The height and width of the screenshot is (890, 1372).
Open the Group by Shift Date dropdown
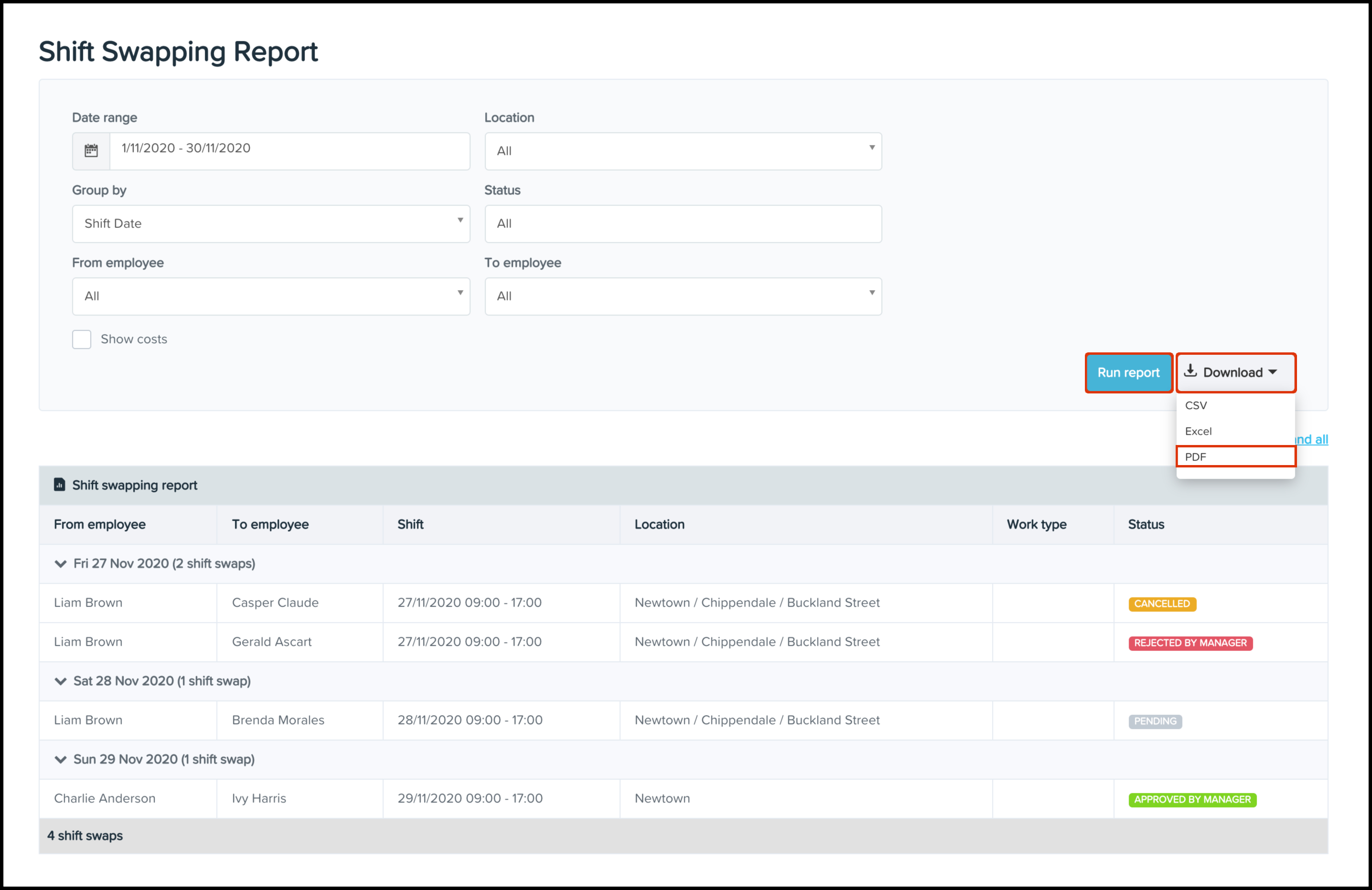click(x=271, y=223)
